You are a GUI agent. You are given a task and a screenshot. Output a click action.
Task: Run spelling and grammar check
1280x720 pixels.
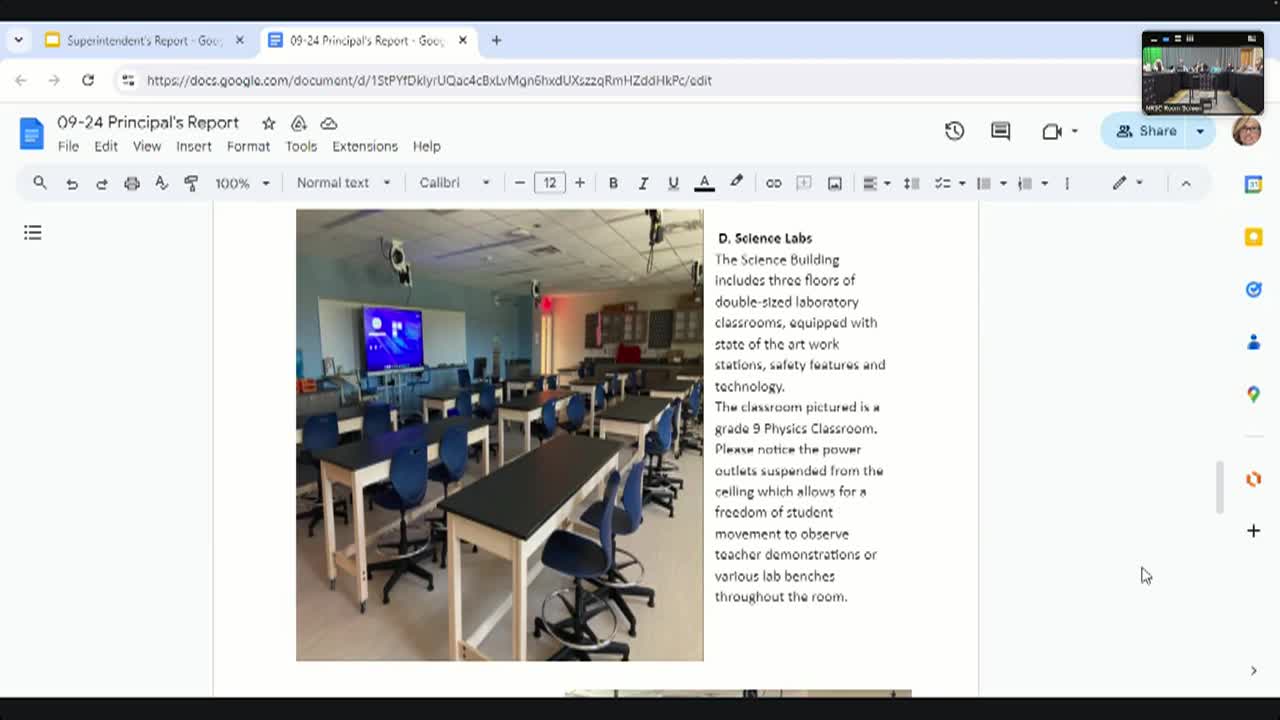(161, 183)
